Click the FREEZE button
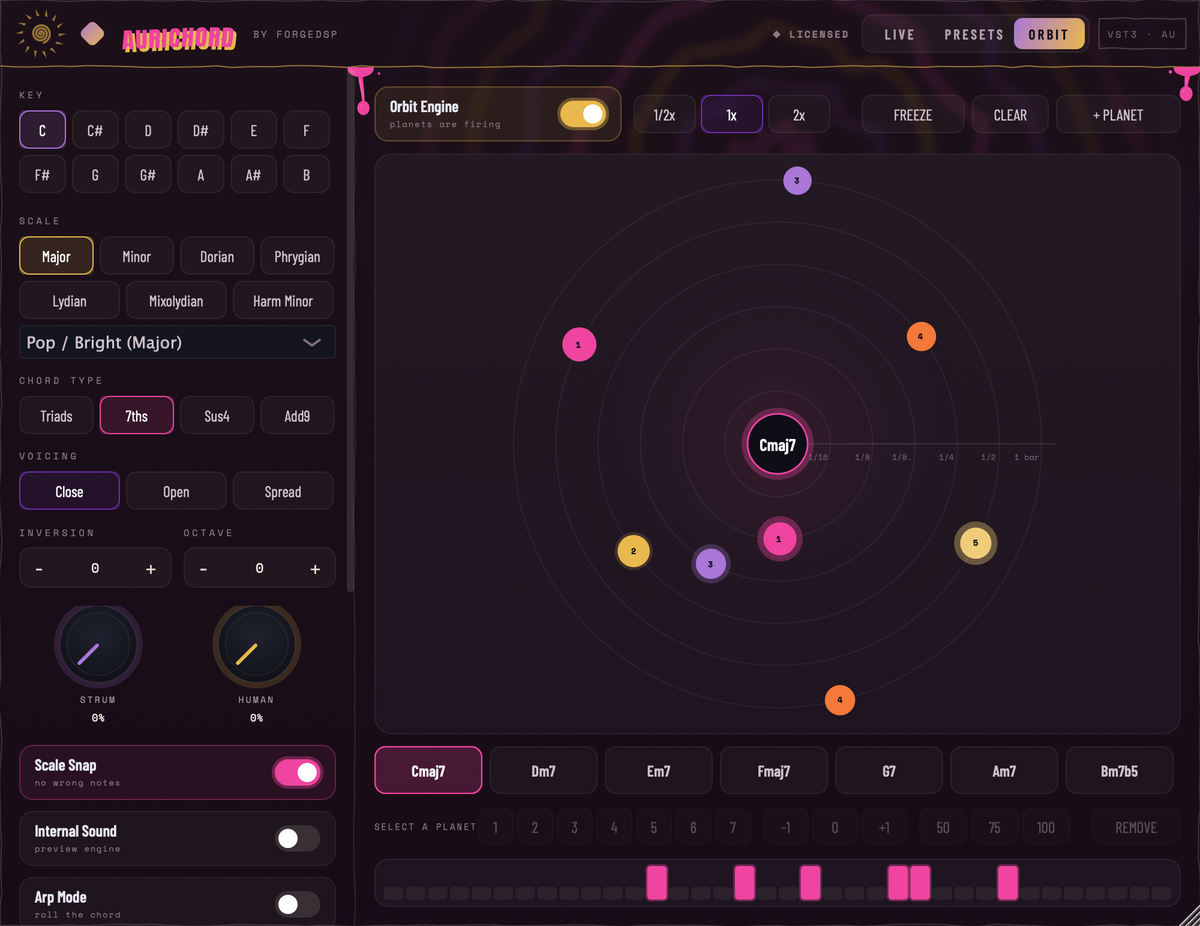 (913, 115)
